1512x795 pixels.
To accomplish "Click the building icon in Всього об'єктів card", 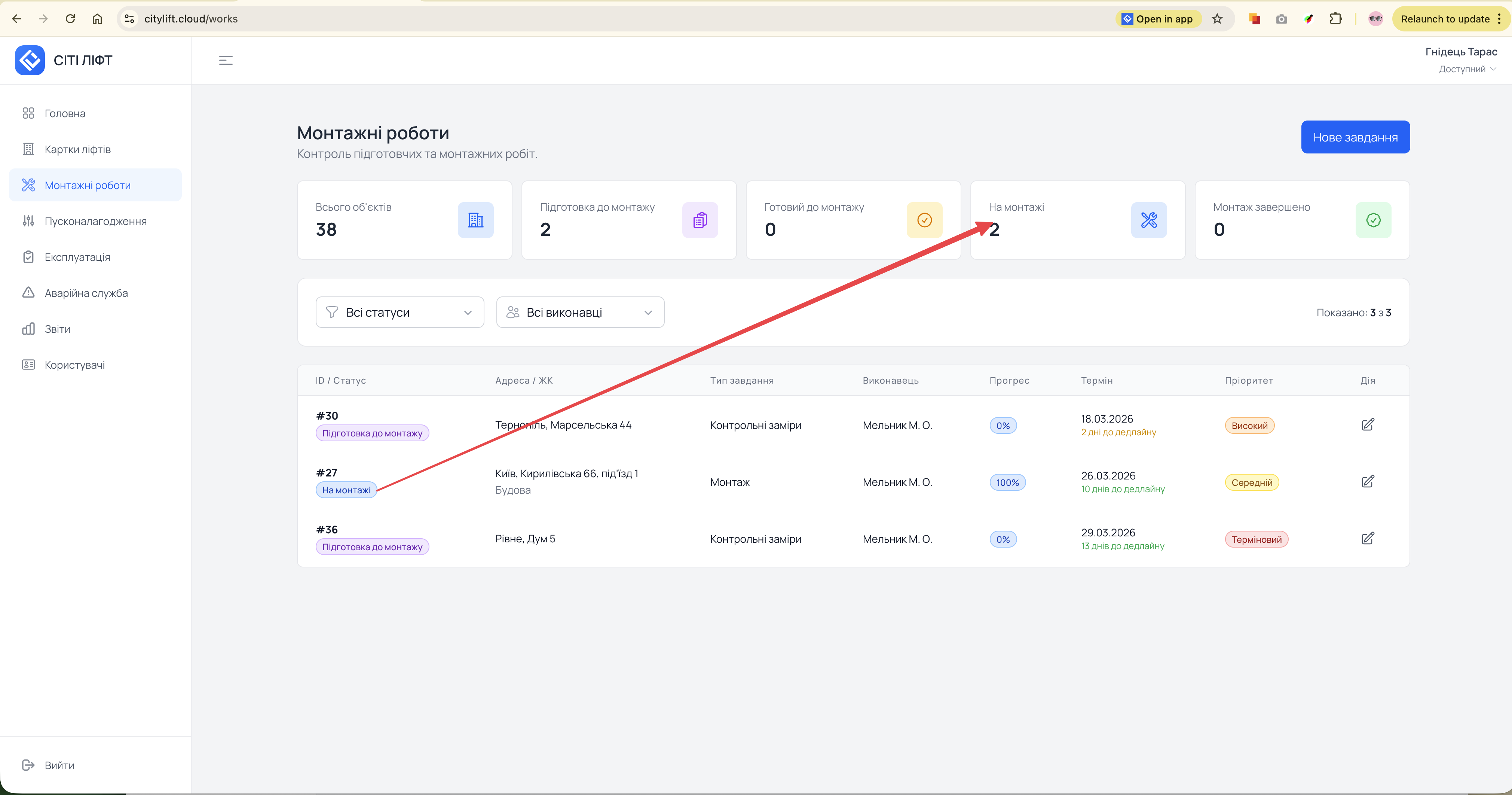I will tap(475, 220).
